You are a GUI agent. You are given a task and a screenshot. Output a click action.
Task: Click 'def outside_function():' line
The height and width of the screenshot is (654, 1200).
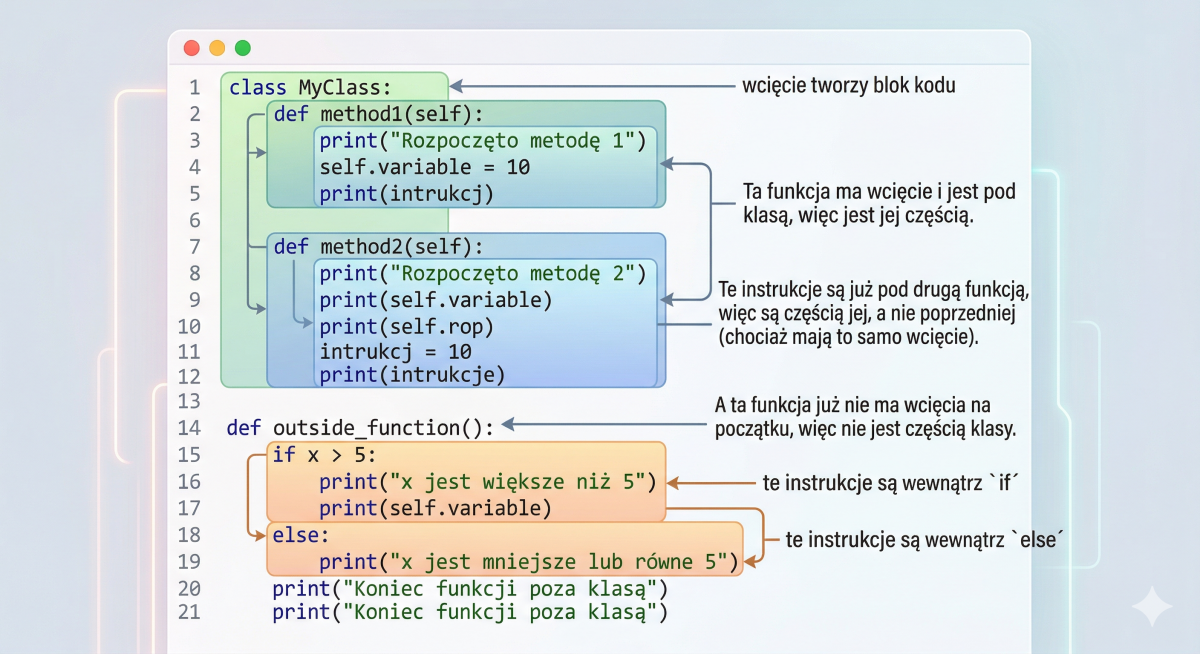pyautogui.click(x=360, y=428)
